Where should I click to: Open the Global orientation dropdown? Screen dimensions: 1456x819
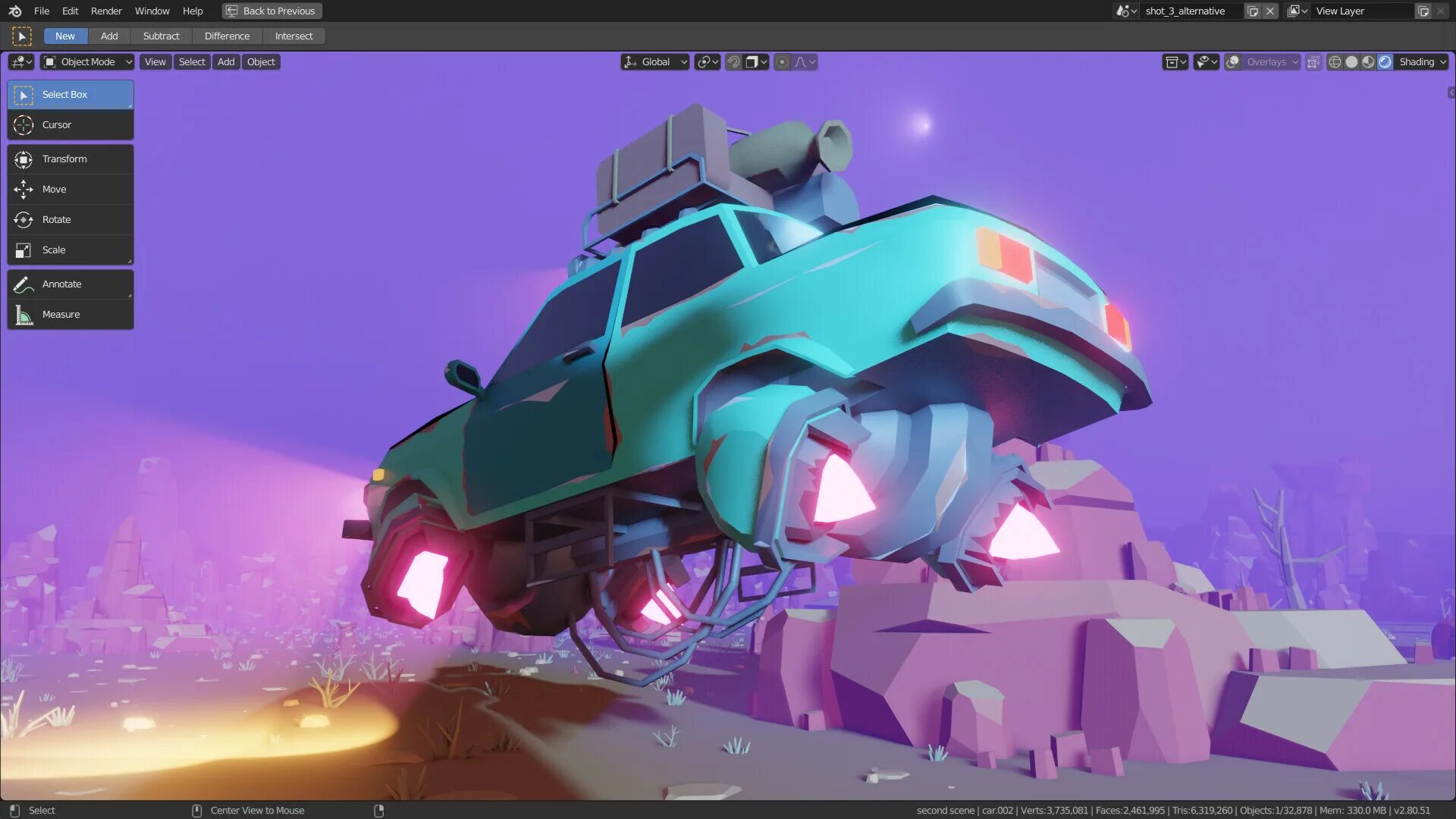coord(655,62)
